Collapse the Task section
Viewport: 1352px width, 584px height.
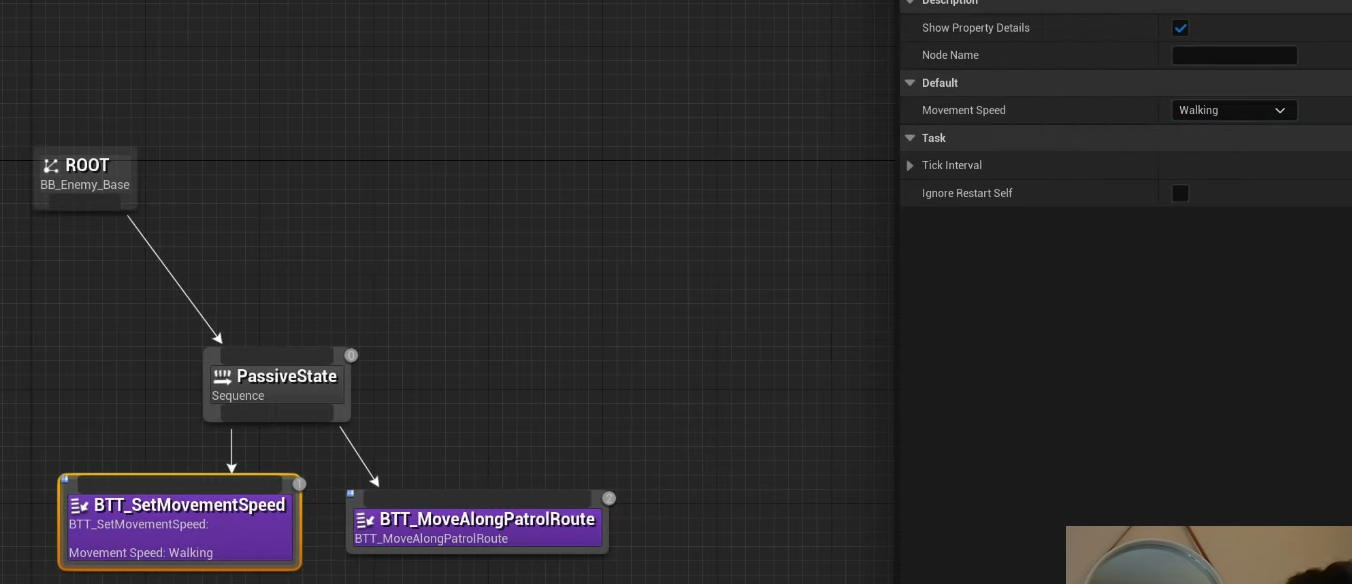(910, 138)
